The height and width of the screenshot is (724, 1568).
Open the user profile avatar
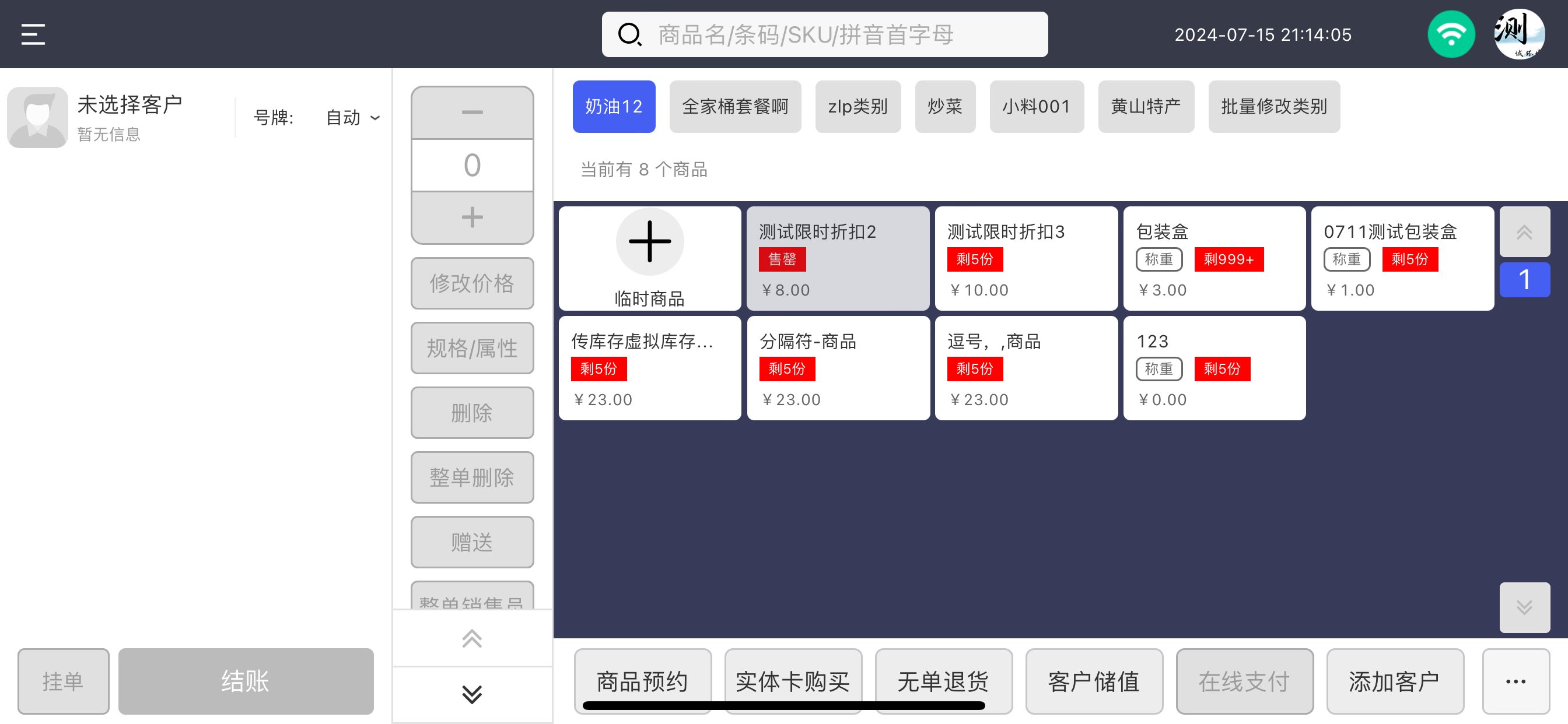1518,34
